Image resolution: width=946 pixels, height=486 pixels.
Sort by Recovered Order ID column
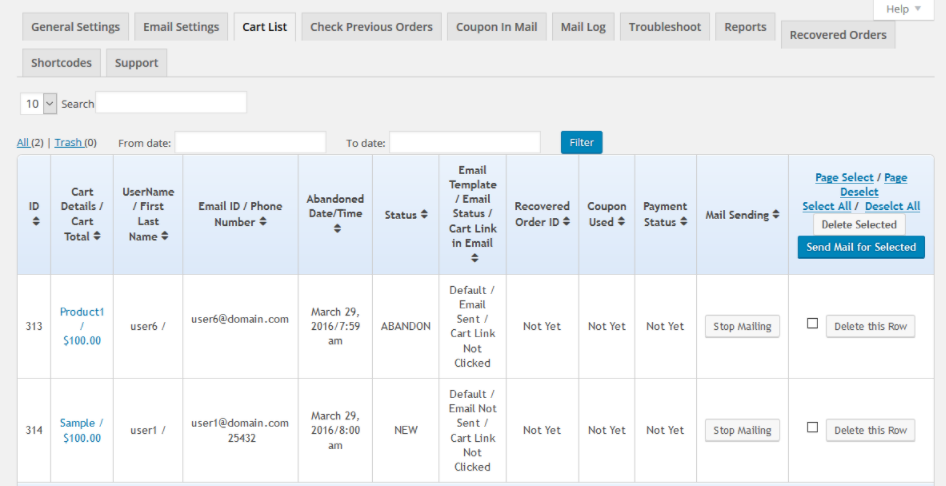pyautogui.click(x=566, y=222)
